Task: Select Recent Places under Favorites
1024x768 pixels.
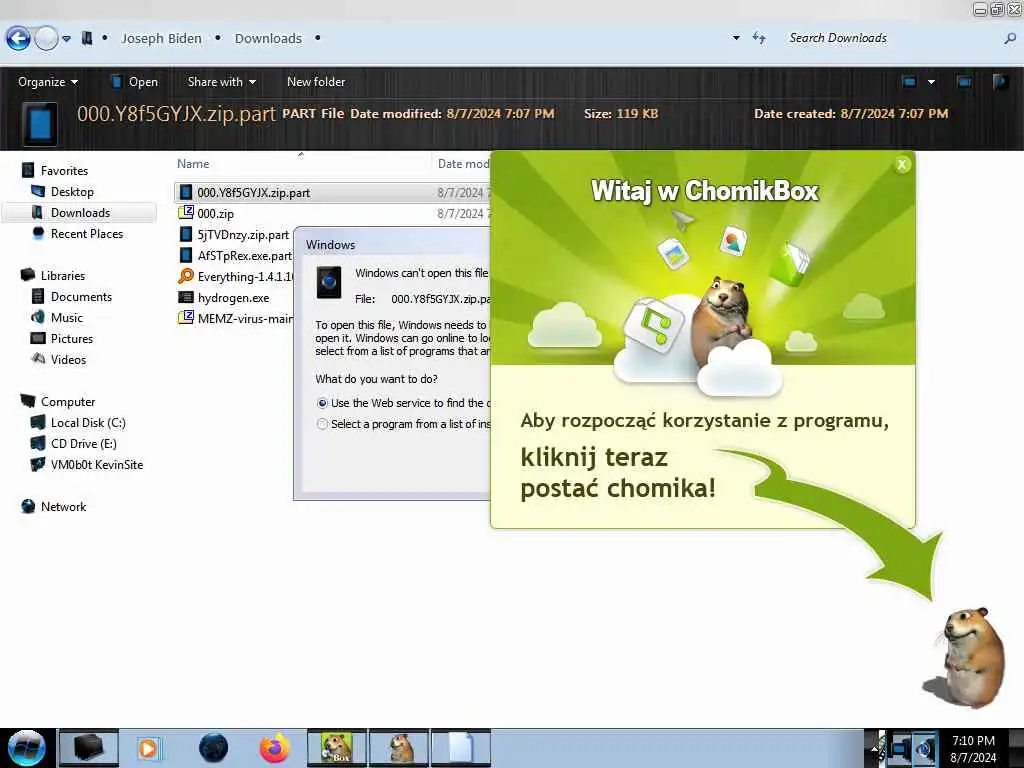Action: coord(87,233)
